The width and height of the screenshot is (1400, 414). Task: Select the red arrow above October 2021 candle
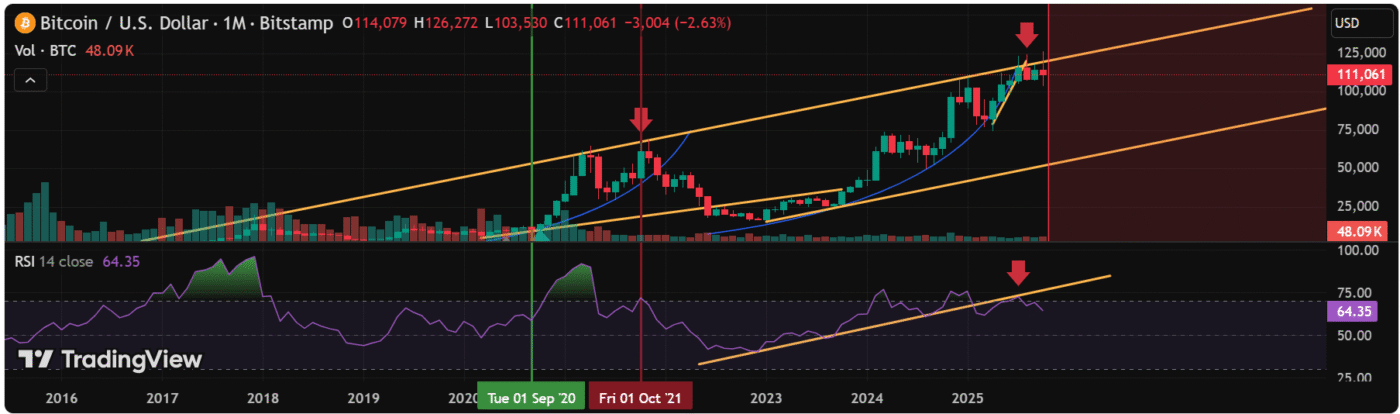pyautogui.click(x=640, y=121)
